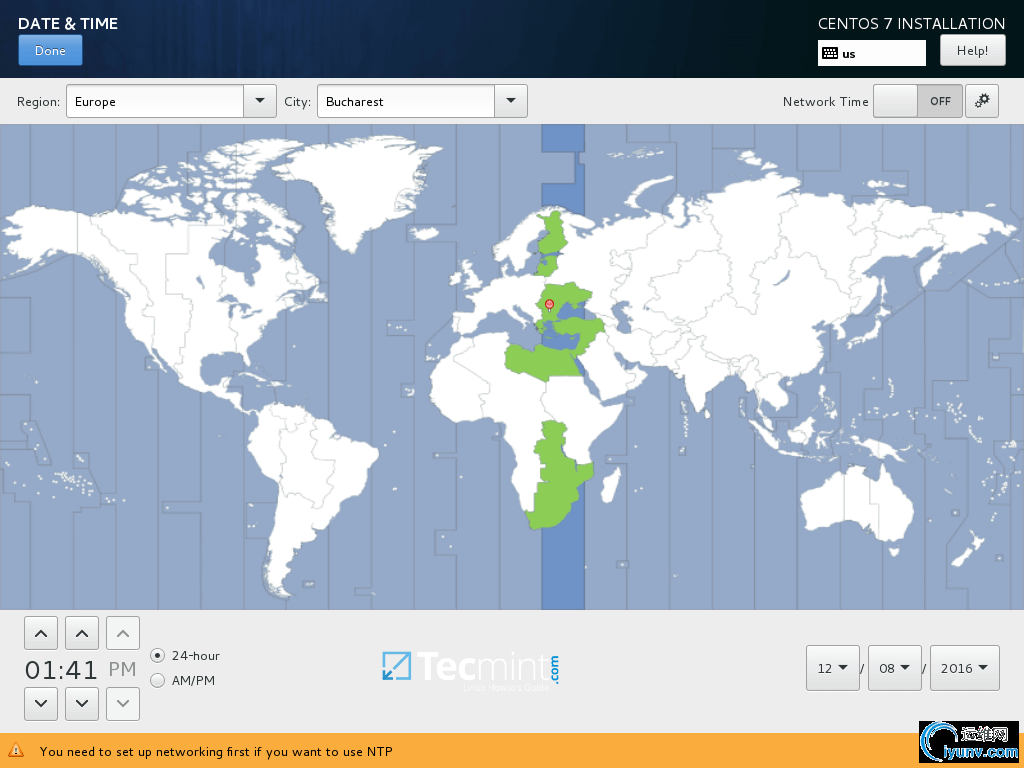Open NTP server settings gear icon
The image size is (1024, 768).
982,101
